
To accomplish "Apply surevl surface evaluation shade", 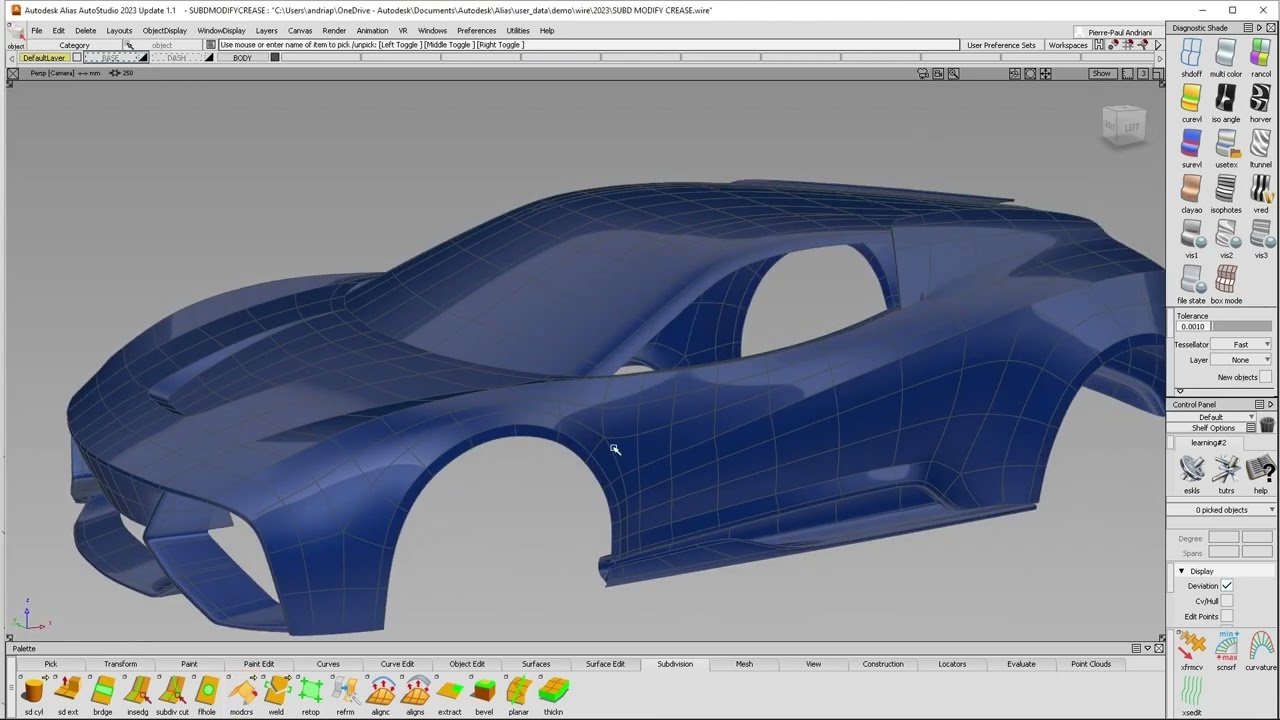I will tap(1191, 144).
